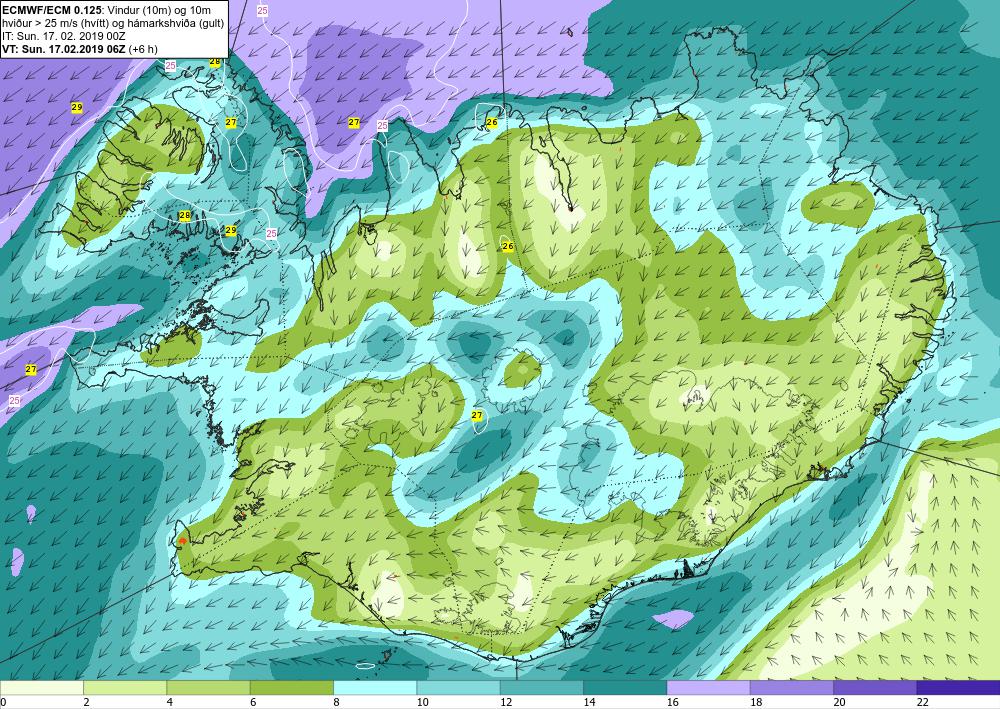Select the 14–16 m/s dark teal legend swatch
The width and height of the screenshot is (1000, 709).
(x=625, y=688)
